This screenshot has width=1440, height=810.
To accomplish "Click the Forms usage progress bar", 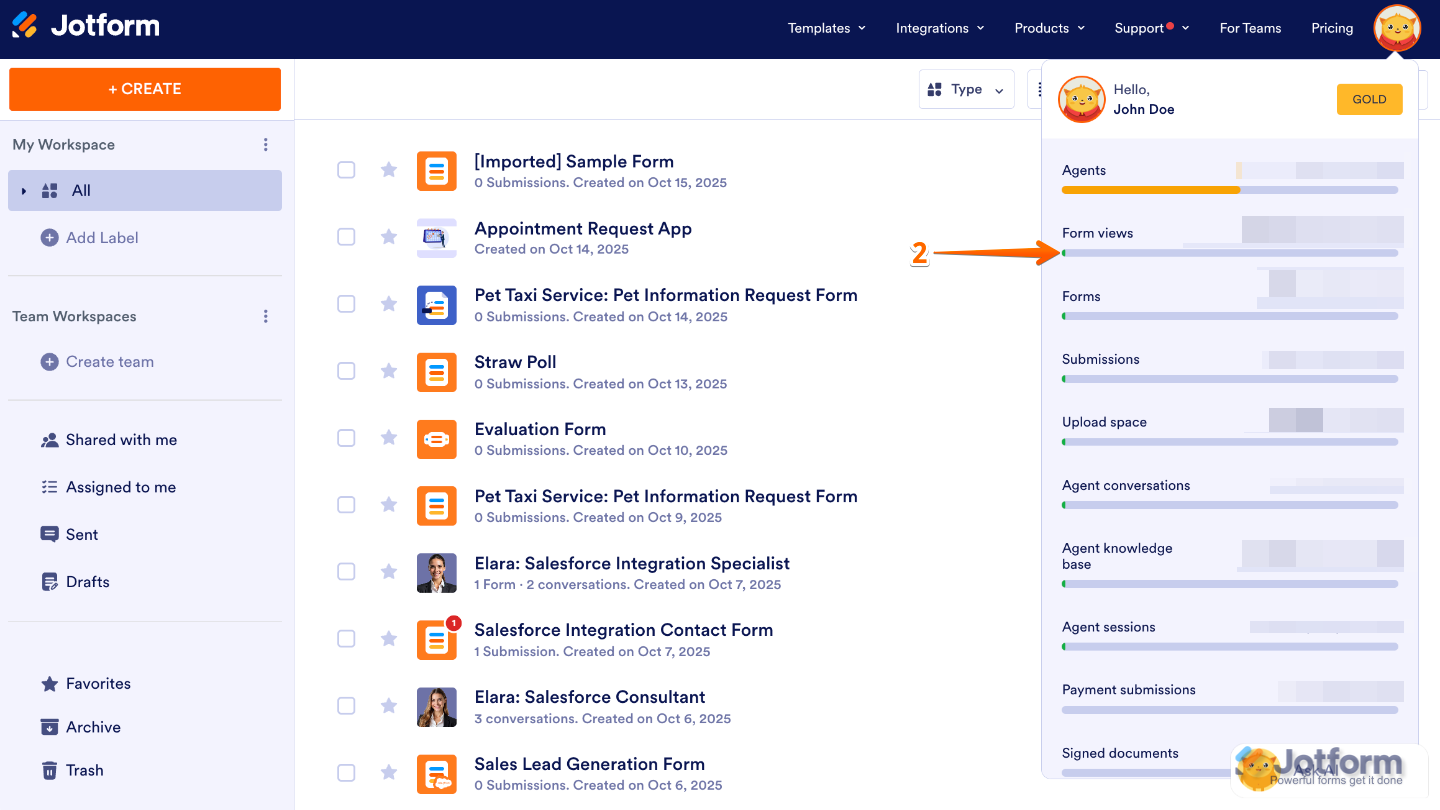I will (x=1230, y=316).
